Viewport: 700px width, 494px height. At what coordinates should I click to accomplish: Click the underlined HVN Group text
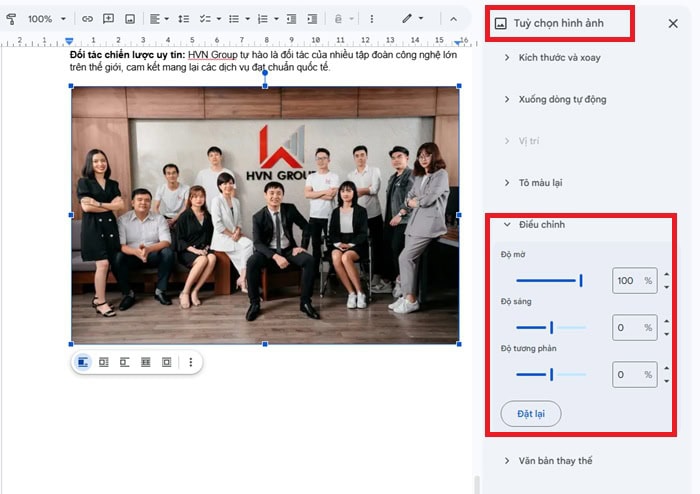tap(212, 55)
